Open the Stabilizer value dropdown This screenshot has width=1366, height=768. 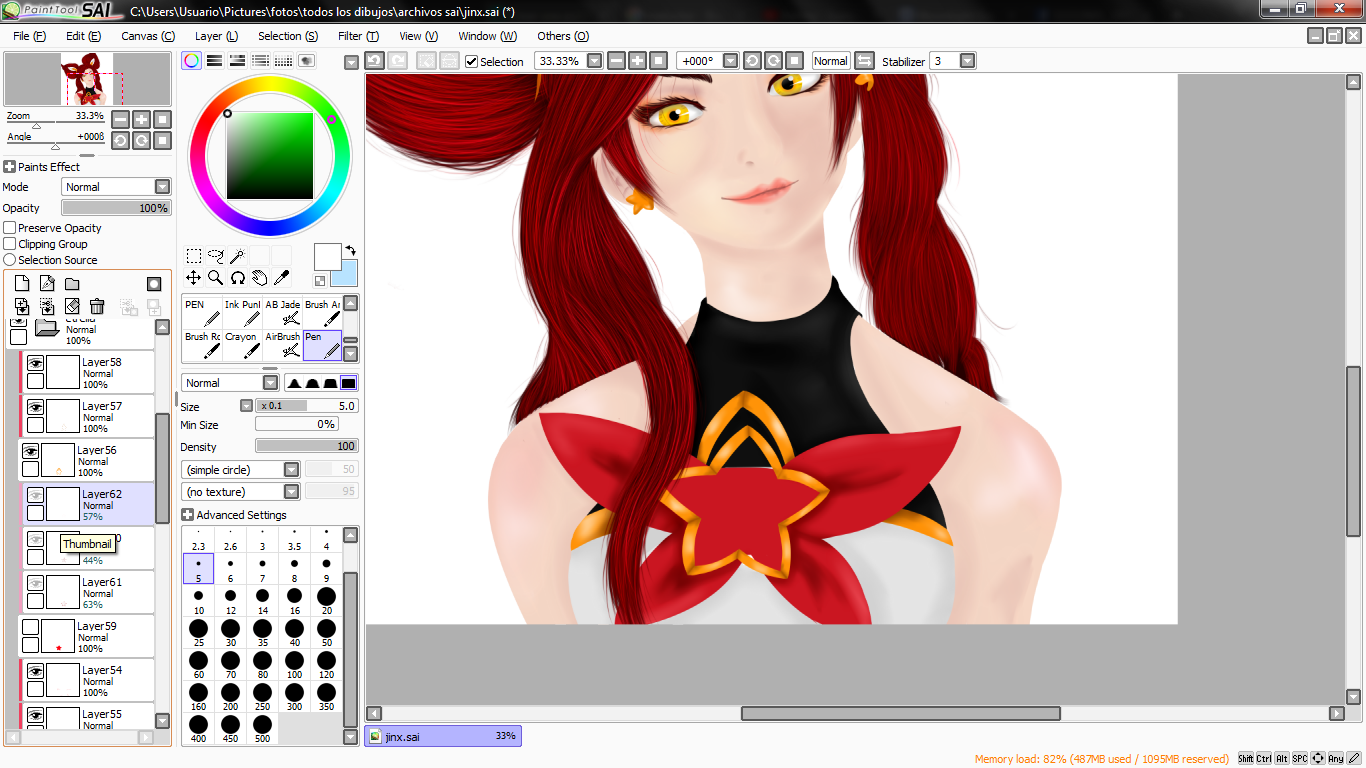(968, 61)
